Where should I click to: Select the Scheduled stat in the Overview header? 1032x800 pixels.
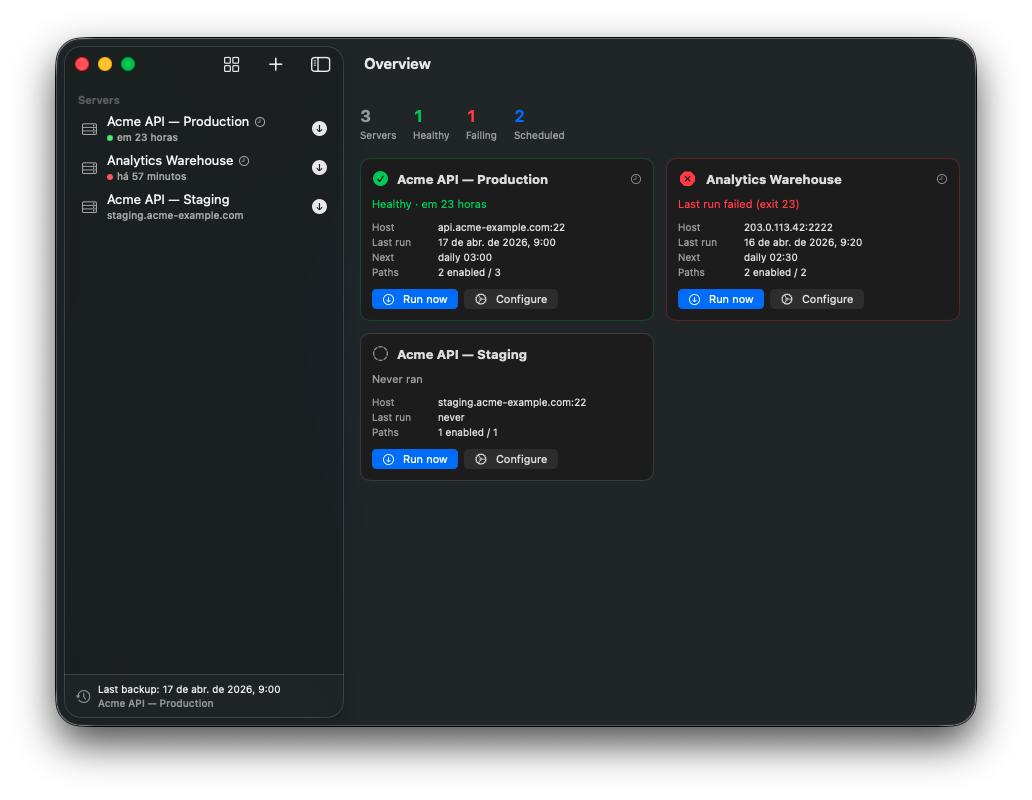point(538,124)
